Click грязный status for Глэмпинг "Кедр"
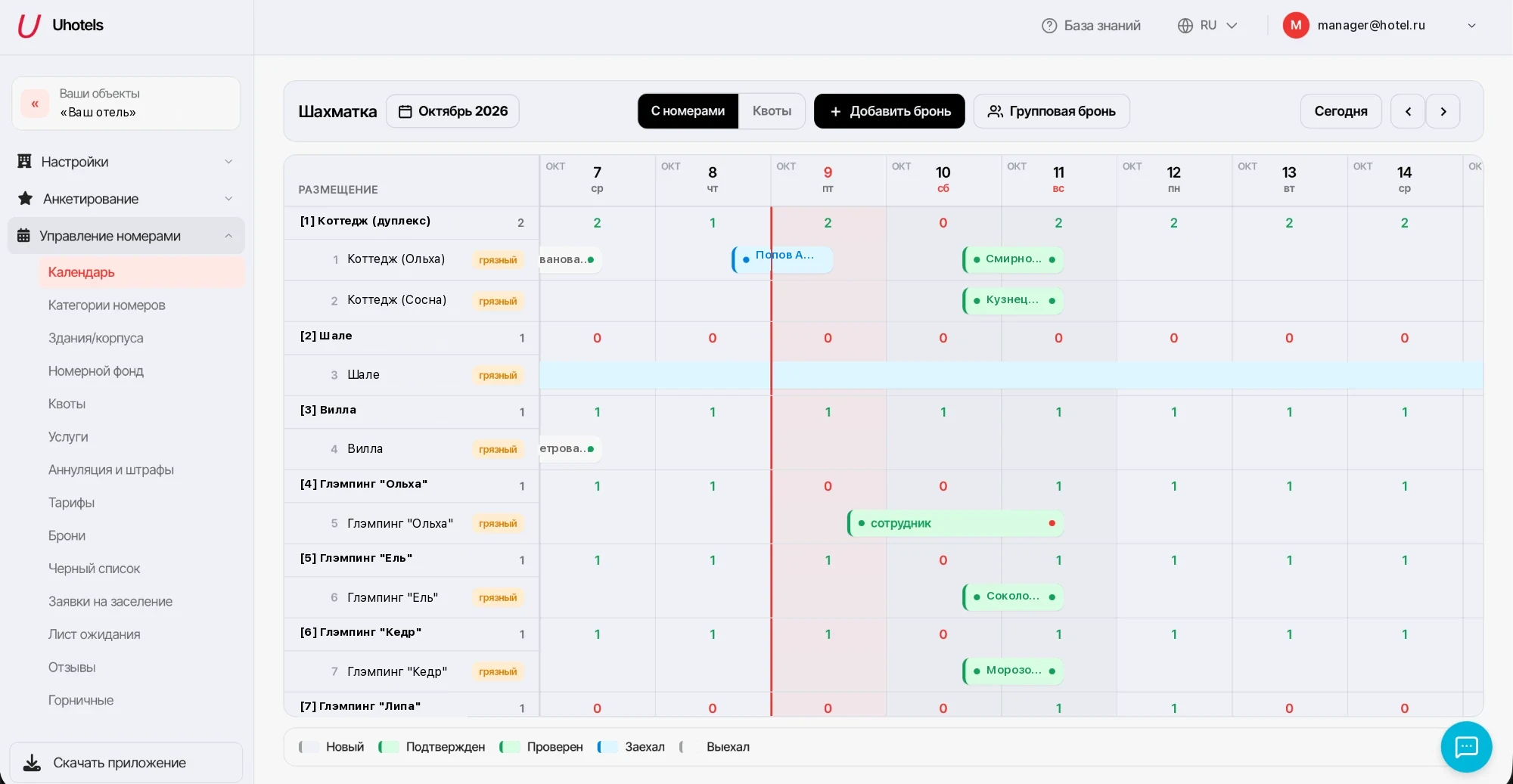Viewport: 1513px width, 784px height. (498, 671)
